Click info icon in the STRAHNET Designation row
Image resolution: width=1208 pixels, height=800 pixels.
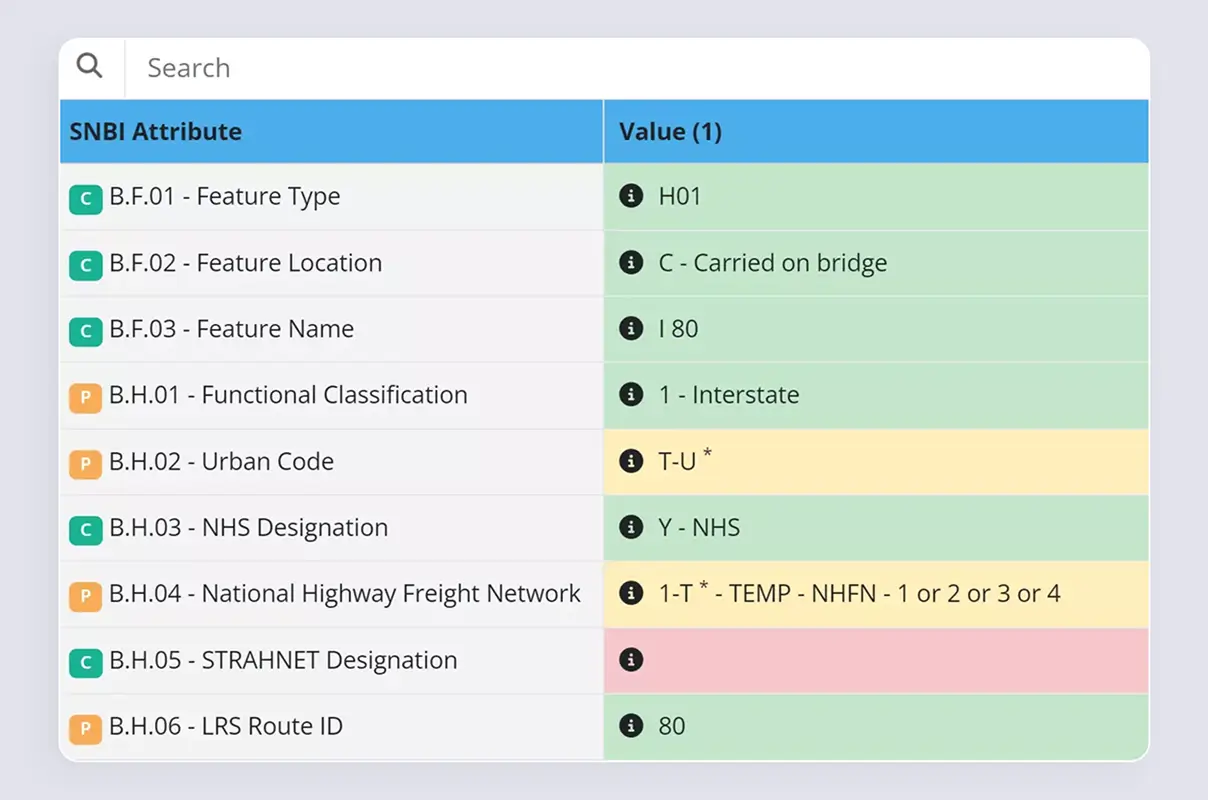coord(631,660)
